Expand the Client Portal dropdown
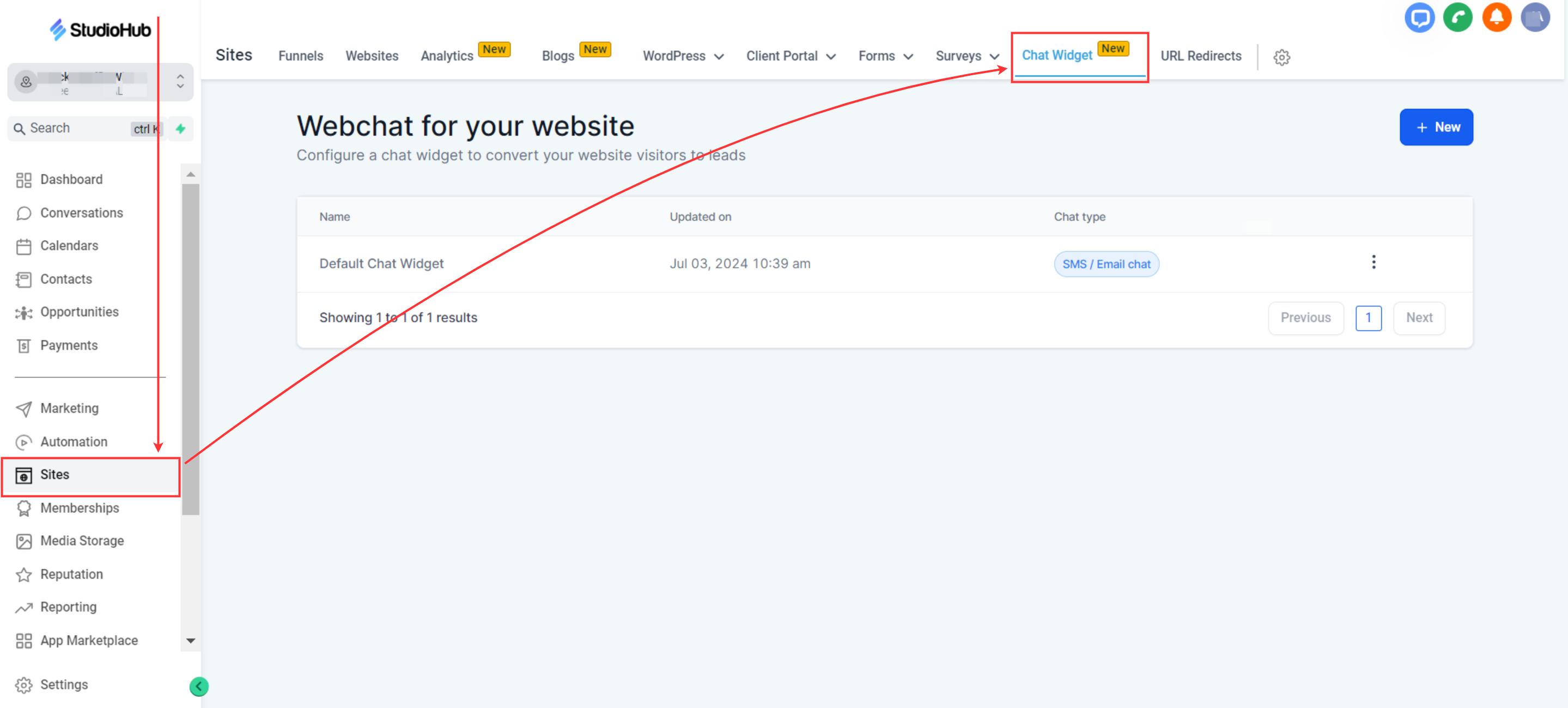This screenshot has height=708, width=1568. [x=790, y=56]
